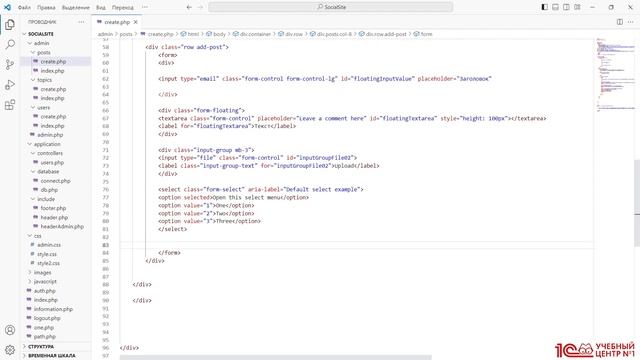Open footer.php file

[53, 208]
